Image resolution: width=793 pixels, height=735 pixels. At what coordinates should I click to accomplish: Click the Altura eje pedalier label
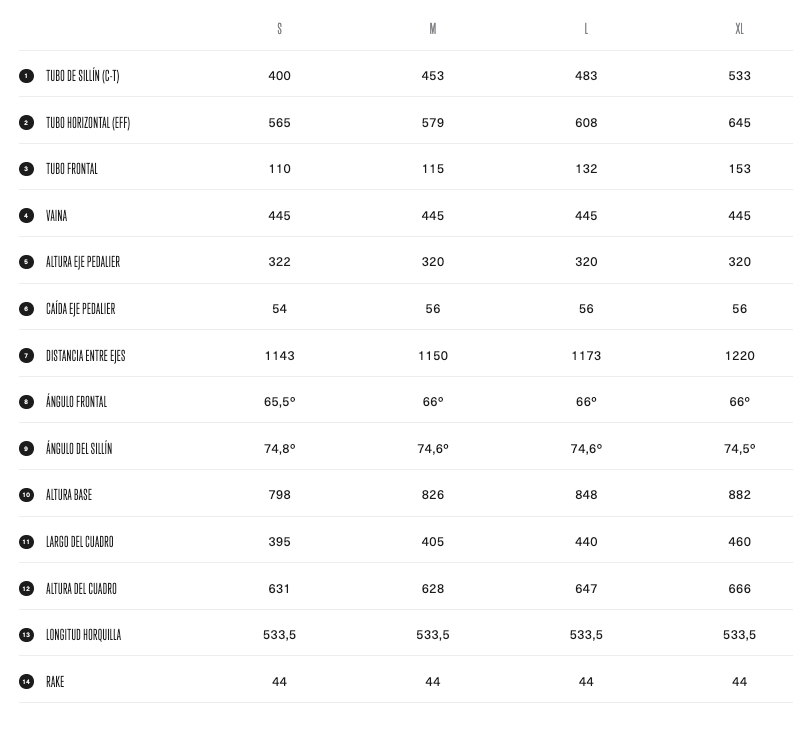pos(83,262)
